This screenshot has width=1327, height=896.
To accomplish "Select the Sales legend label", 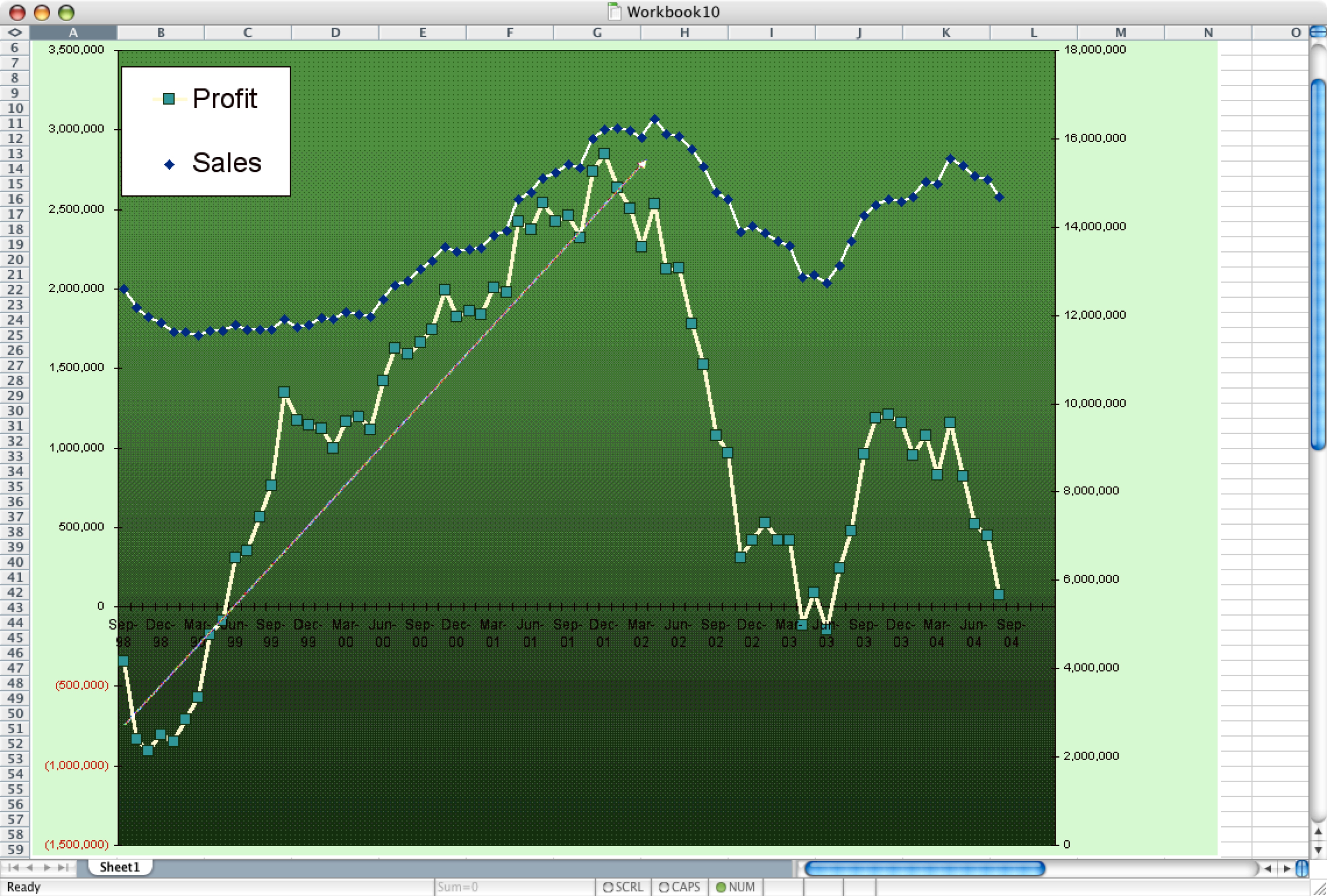I will [227, 163].
